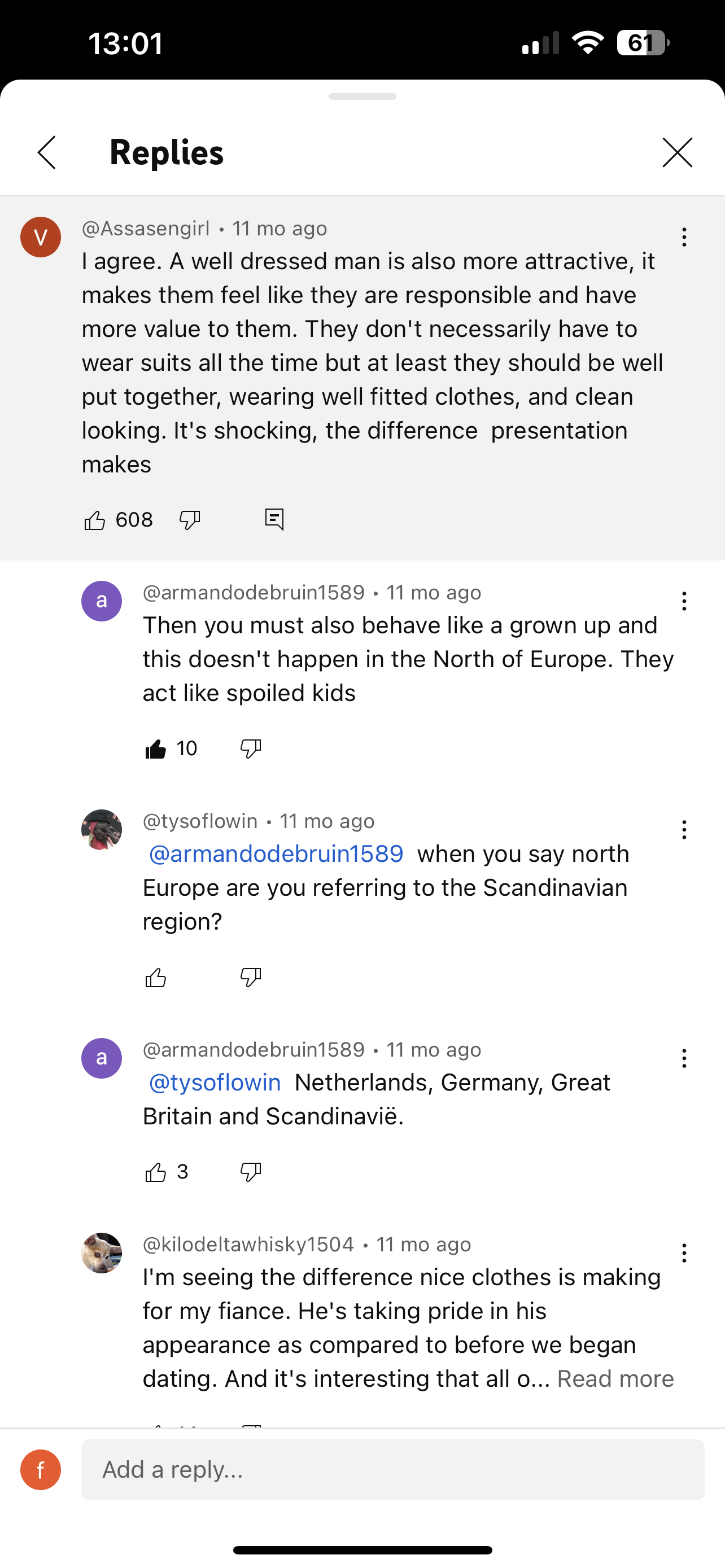725x1568 pixels.
Task: Dislike the @tysoflowin reply
Action: pos(251,978)
